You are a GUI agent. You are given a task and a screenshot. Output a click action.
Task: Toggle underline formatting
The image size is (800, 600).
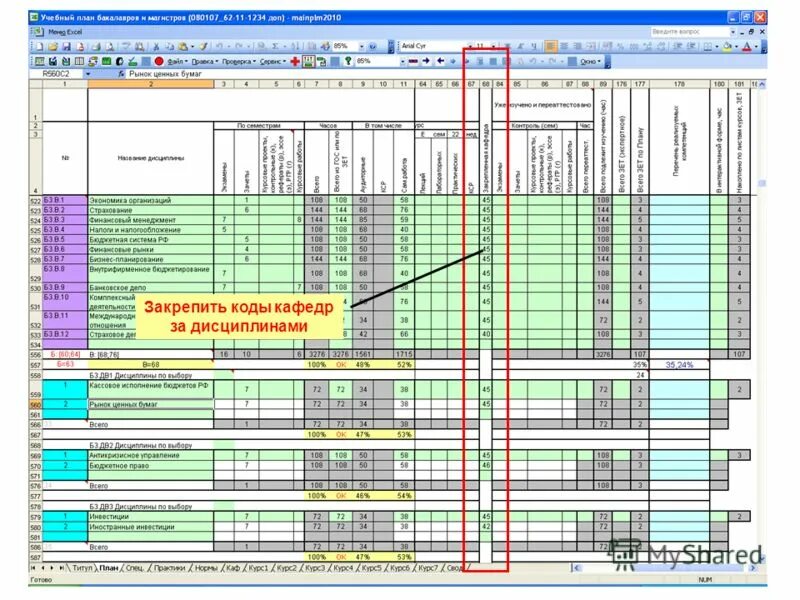coord(534,46)
